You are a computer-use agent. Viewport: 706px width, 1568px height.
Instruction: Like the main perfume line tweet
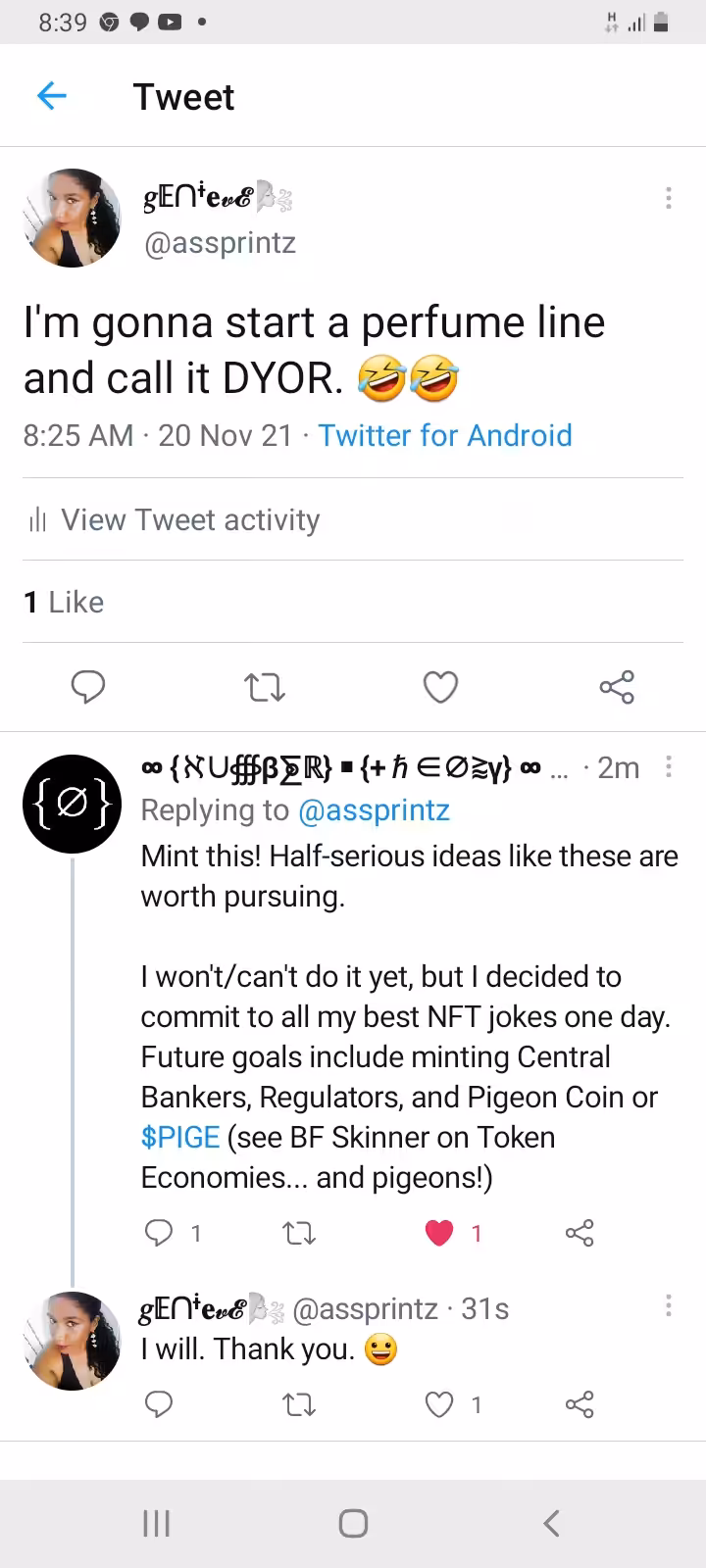coord(440,687)
